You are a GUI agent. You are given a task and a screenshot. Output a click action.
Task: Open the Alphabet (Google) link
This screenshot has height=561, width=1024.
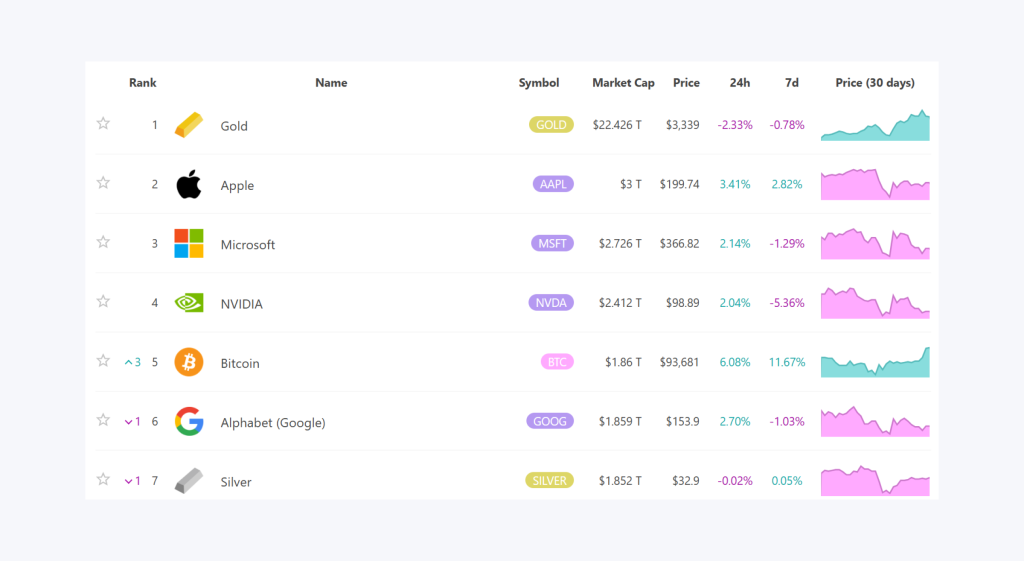[273, 423]
